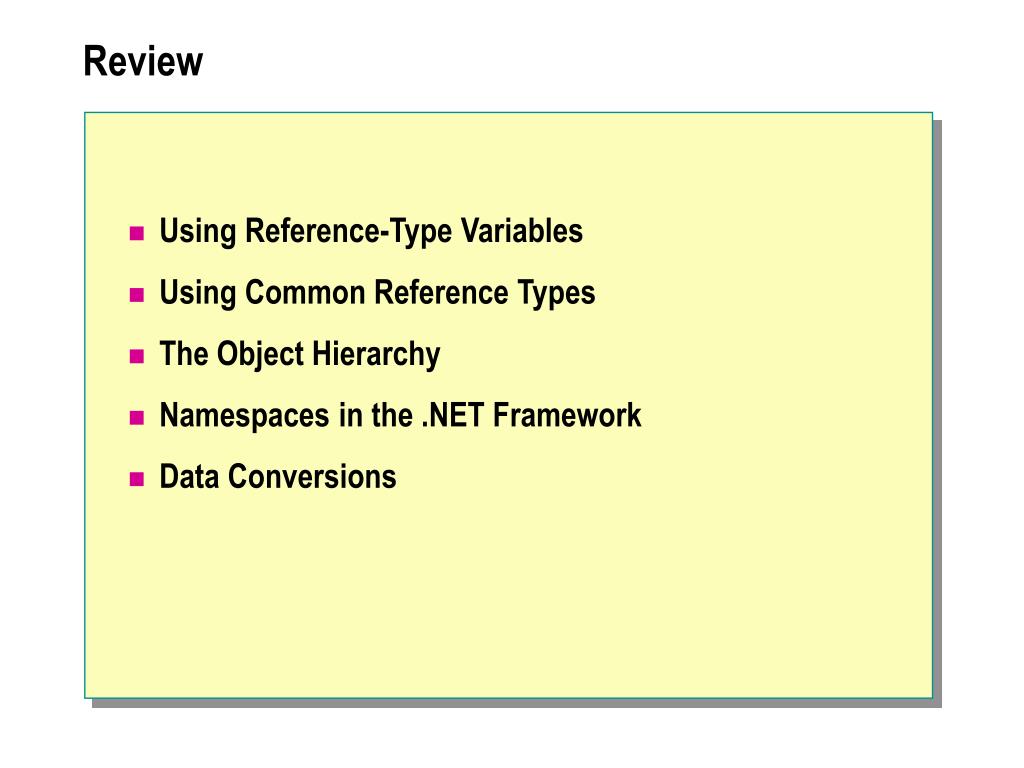The image size is (1024, 768).
Task: Click the Namespaces in the .NET Framework text
Action: click(x=400, y=415)
